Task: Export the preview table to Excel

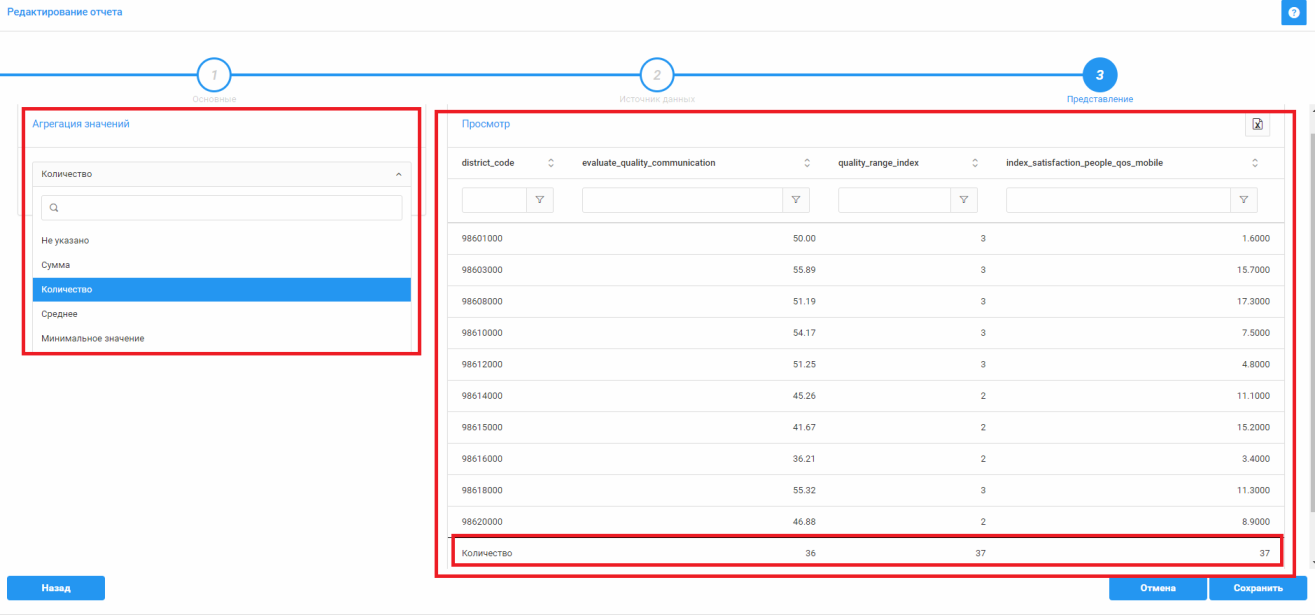Action: (1257, 125)
